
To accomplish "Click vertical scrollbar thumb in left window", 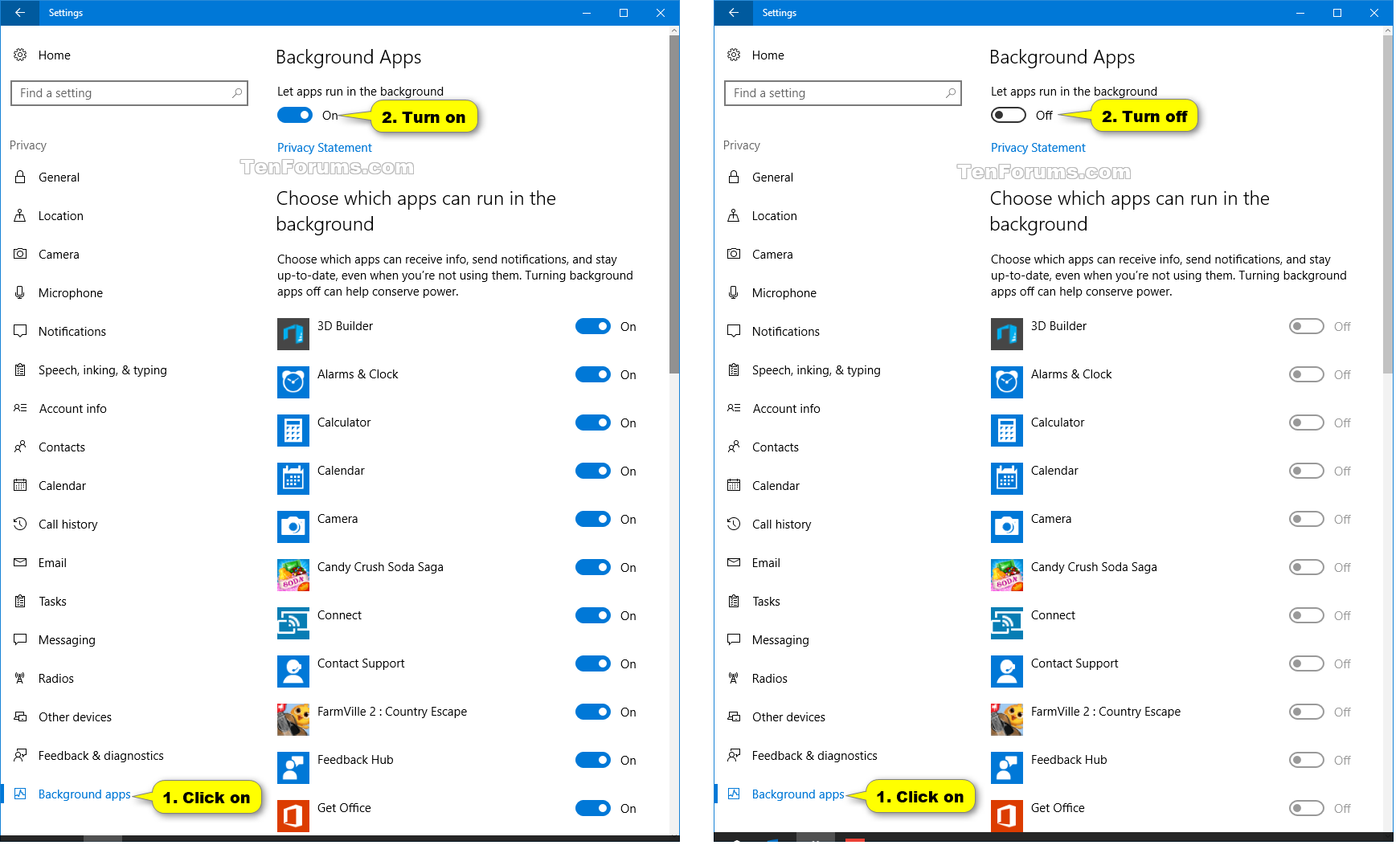I will click(674, 205).
